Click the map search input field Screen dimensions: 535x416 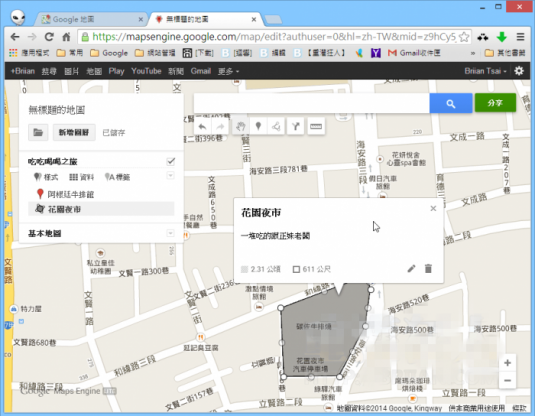coord(312,103)
